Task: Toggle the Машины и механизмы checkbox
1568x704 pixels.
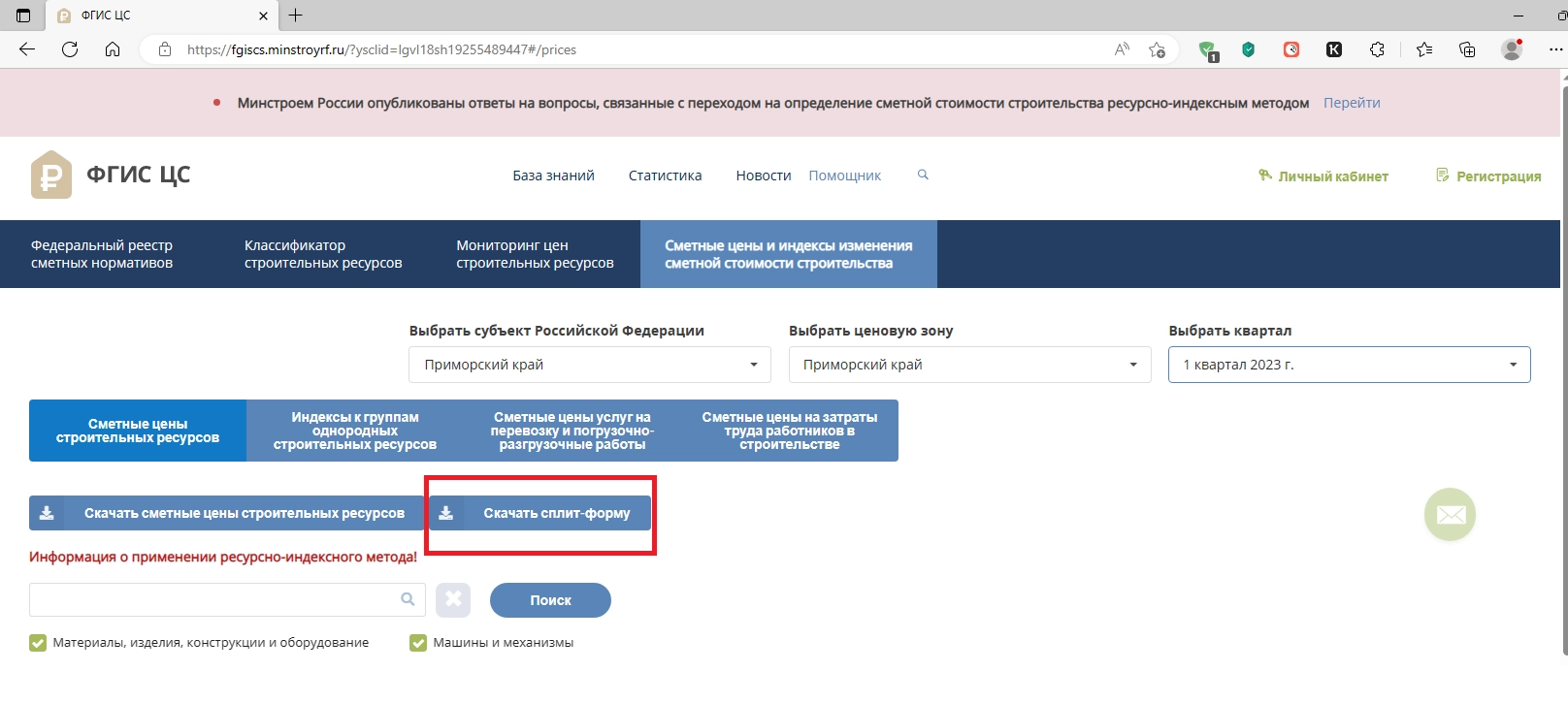Action: pyautogui.click(x=418, y=643)
